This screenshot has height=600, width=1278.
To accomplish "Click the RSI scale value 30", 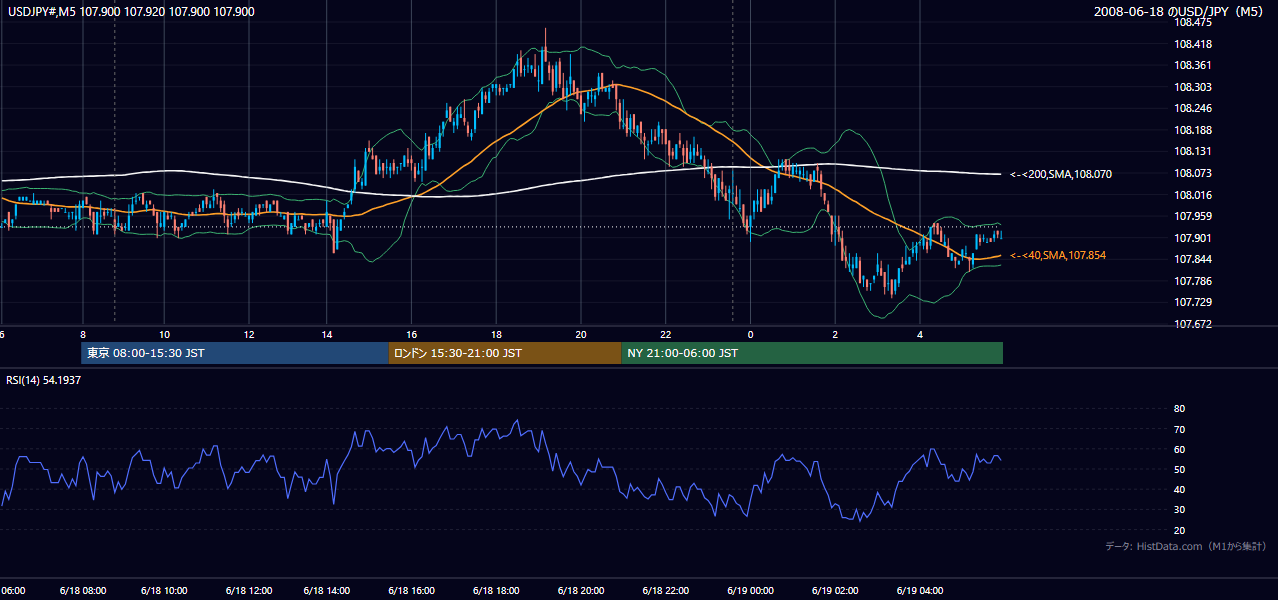I will (1179, 510).
